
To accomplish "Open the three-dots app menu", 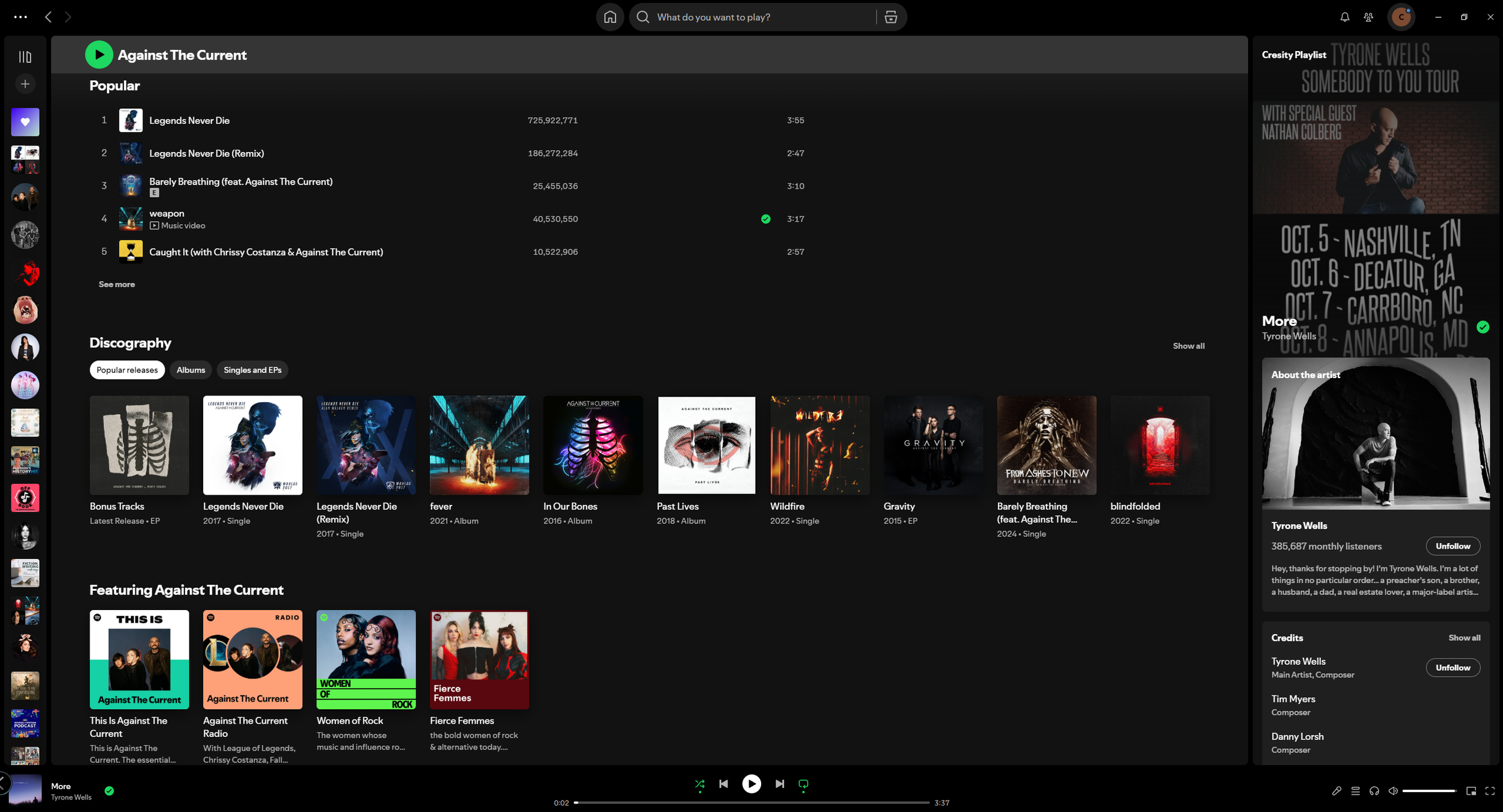I will click(20, 17).
